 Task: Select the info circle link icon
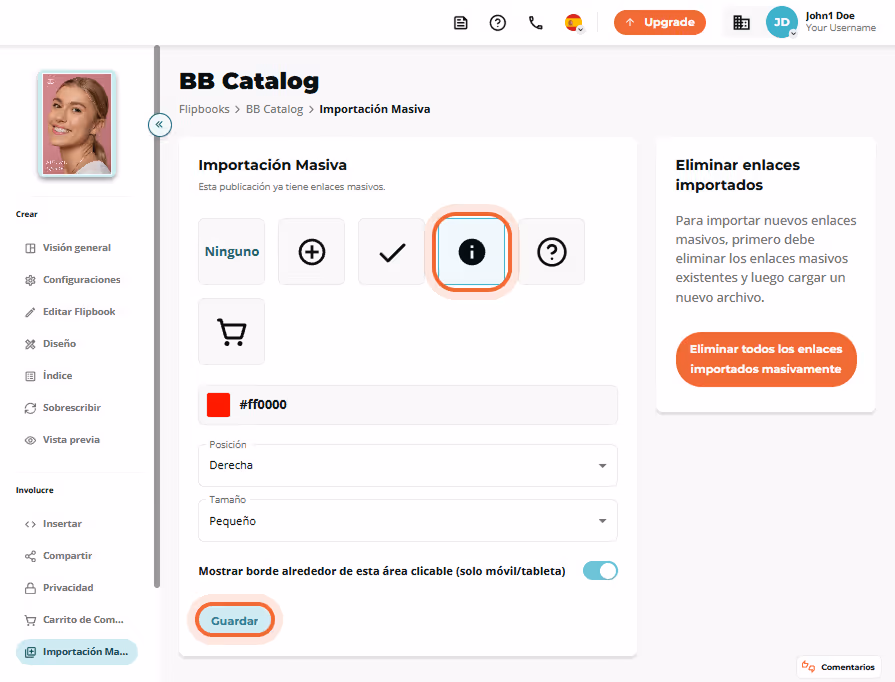click(471, 252)
